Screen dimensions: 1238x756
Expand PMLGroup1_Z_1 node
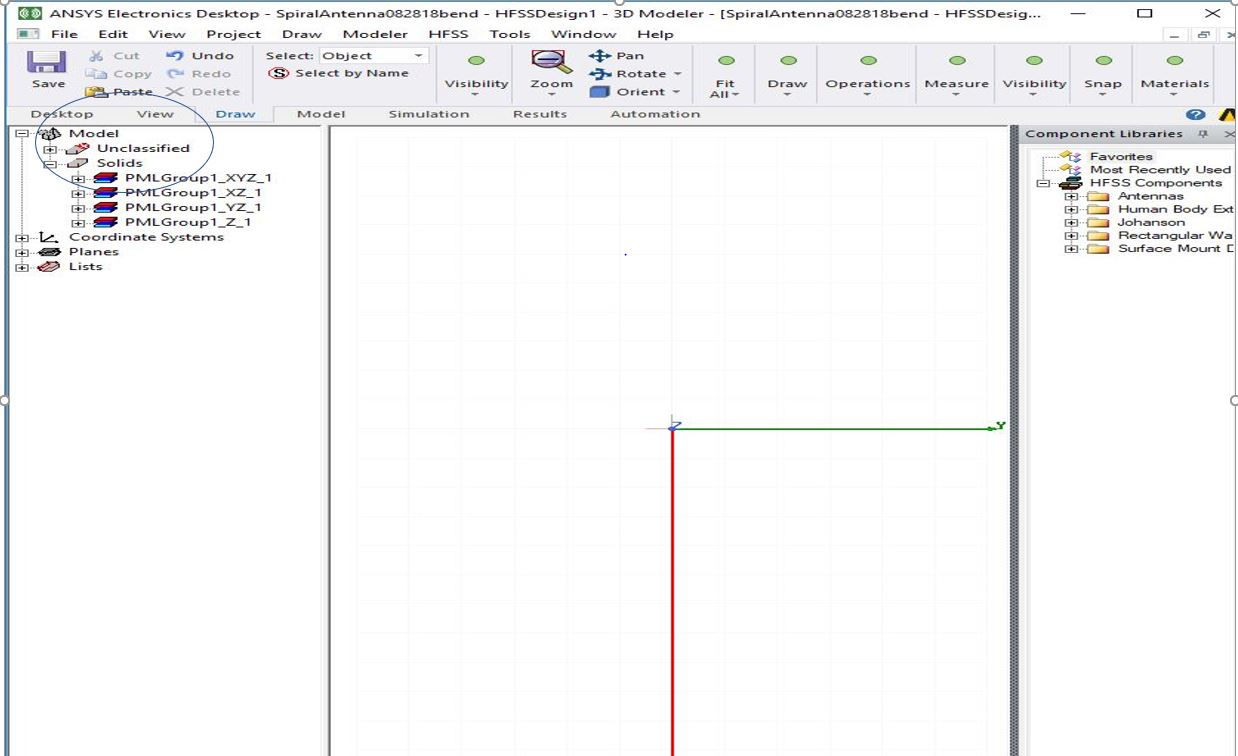[78, 223]
